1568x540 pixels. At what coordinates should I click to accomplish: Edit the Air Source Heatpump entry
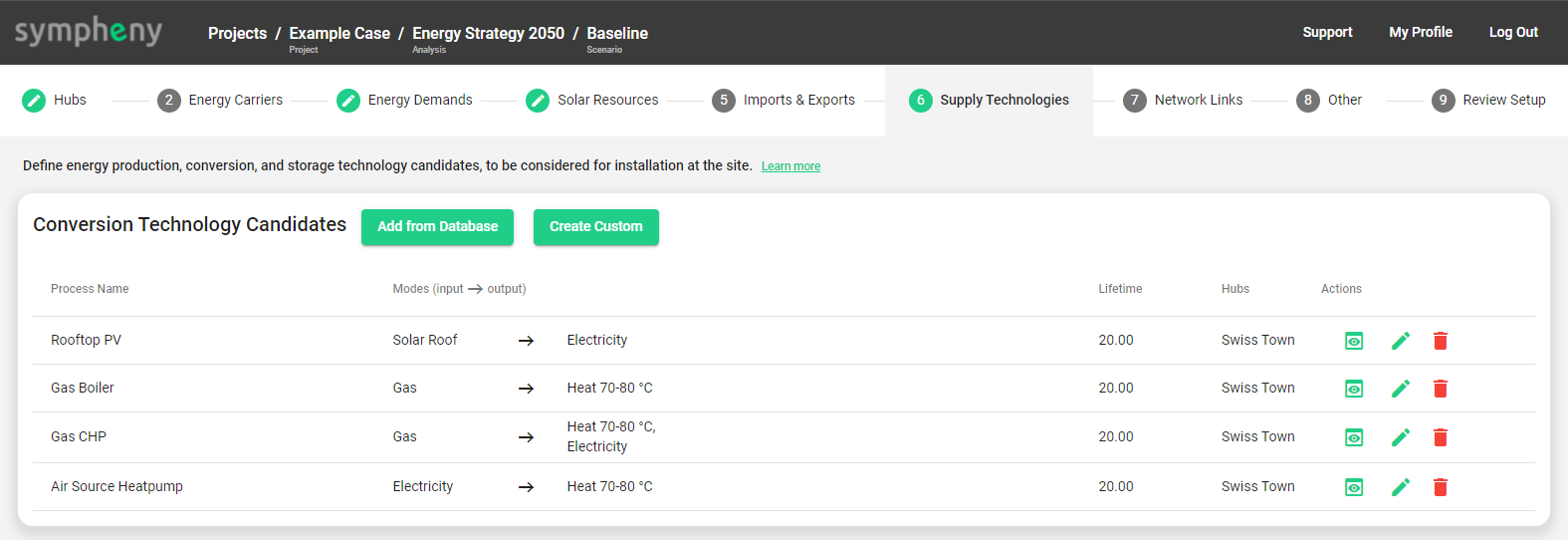(x=1400, y=487)
